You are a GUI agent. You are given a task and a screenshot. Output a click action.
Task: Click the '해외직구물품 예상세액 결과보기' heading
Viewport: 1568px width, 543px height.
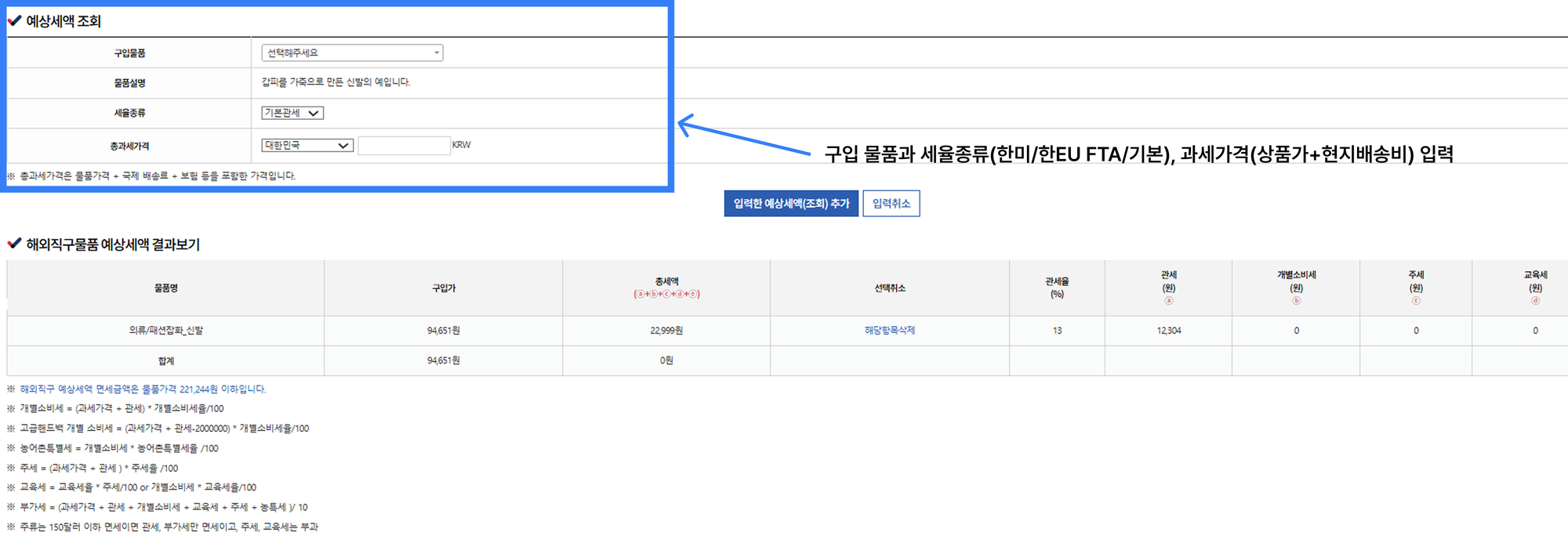113,244
